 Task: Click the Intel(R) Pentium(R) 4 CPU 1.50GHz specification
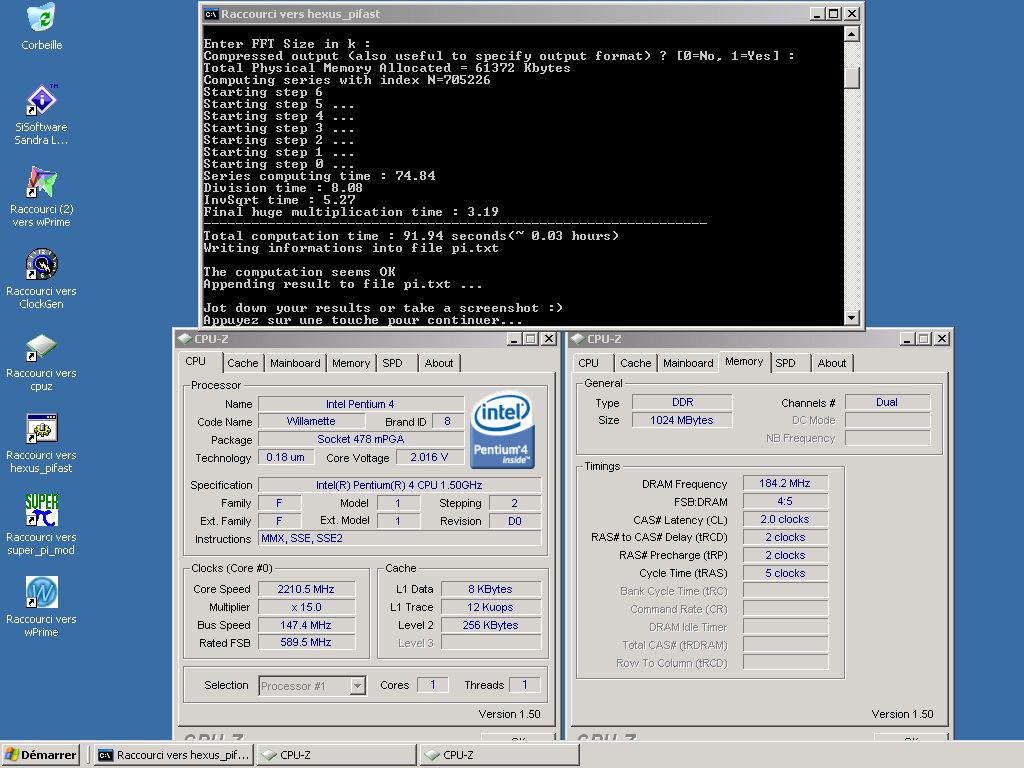coord(400,485)
